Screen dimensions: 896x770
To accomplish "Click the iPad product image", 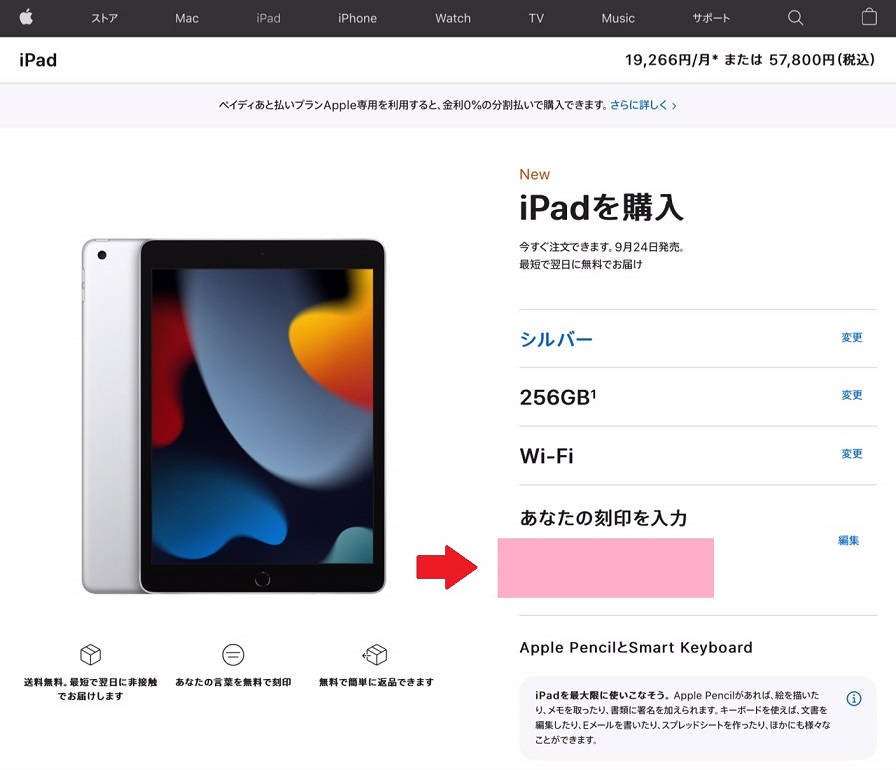I will pyautogui.click(x=234, y=416).
